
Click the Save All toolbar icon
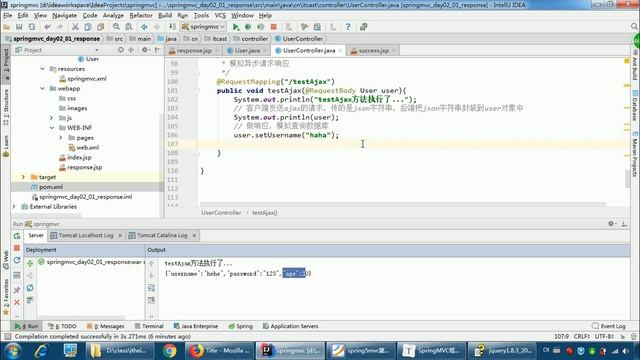coord(19,27)
